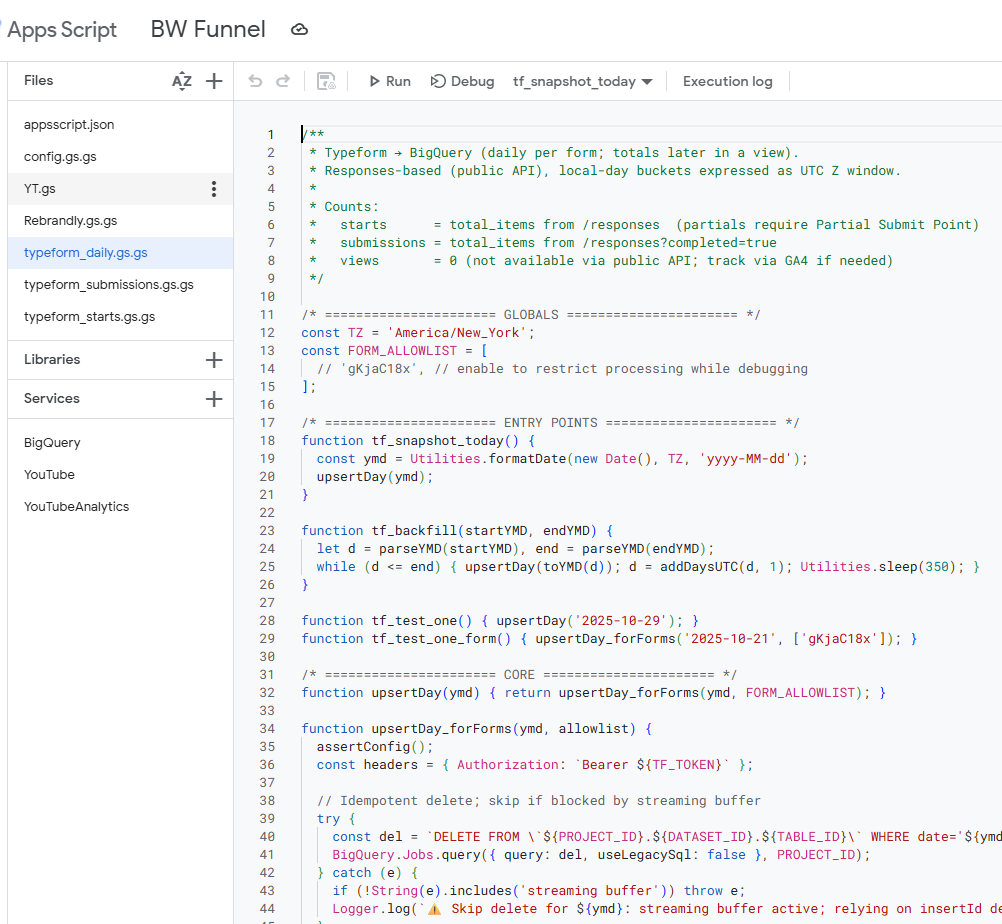Select the YouTubeAnalytics service
Viewport: 1002px width, 924px height.
click(120, 506)
